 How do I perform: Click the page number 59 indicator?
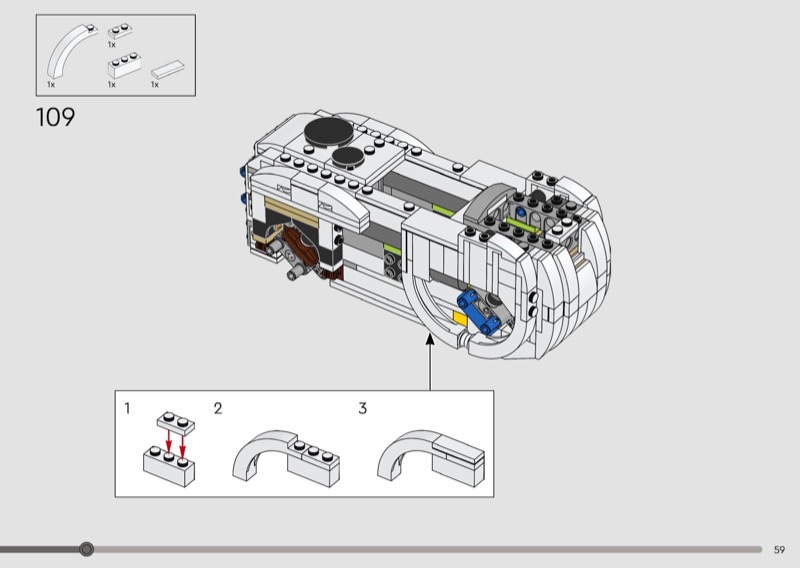point(779,549)
